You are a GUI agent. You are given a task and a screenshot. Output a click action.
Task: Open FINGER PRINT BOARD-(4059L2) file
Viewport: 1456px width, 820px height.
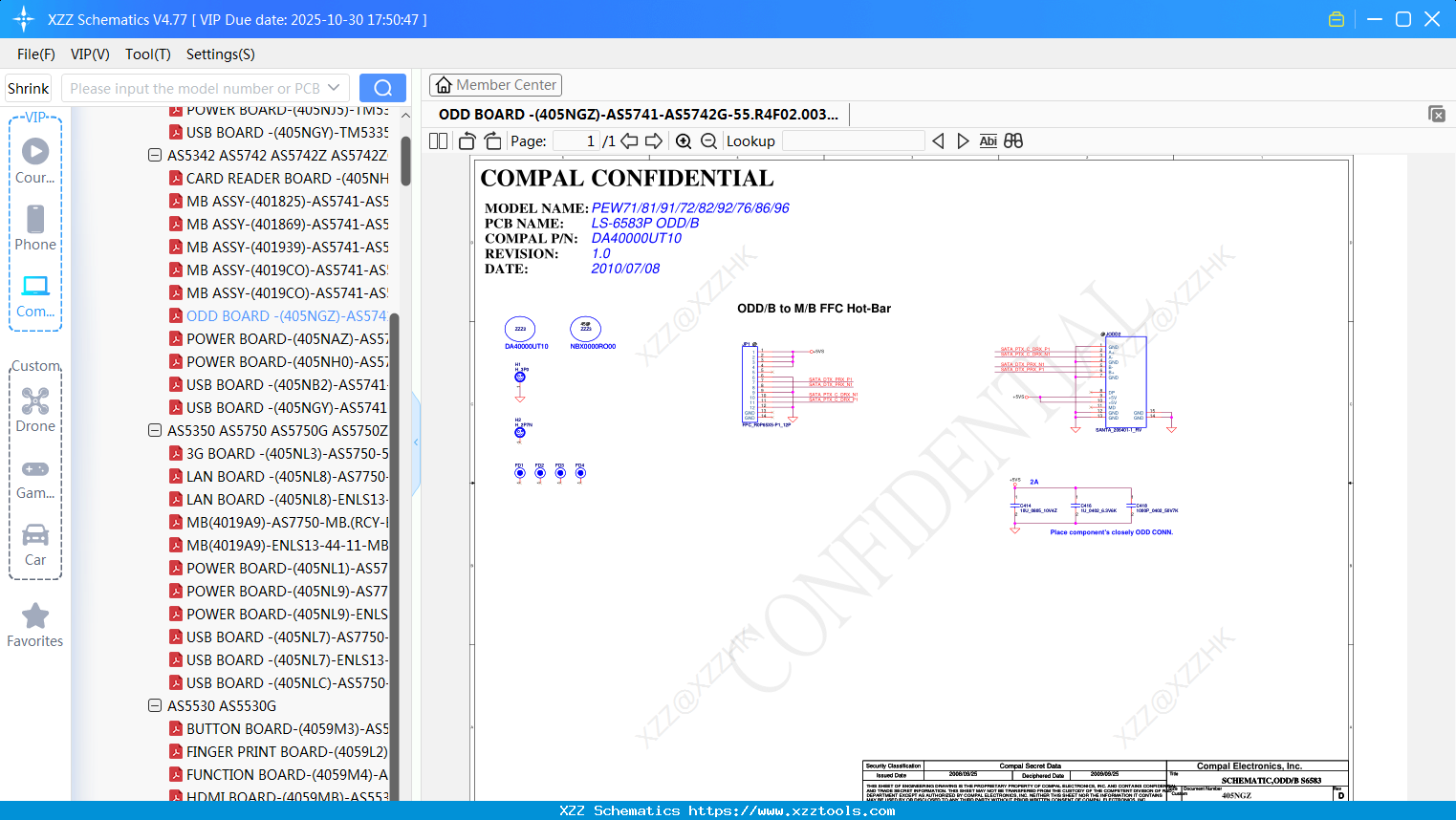[279, 751]
